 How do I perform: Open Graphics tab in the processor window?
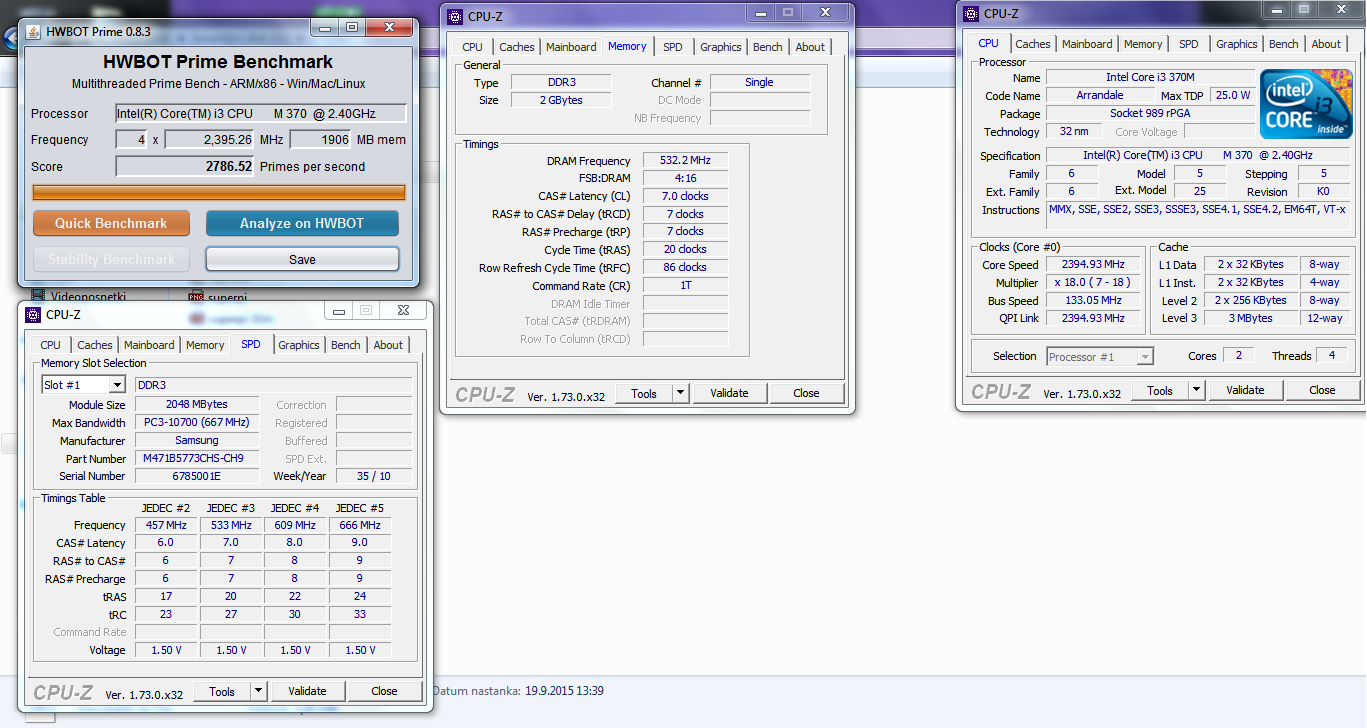click(1237, 44)
